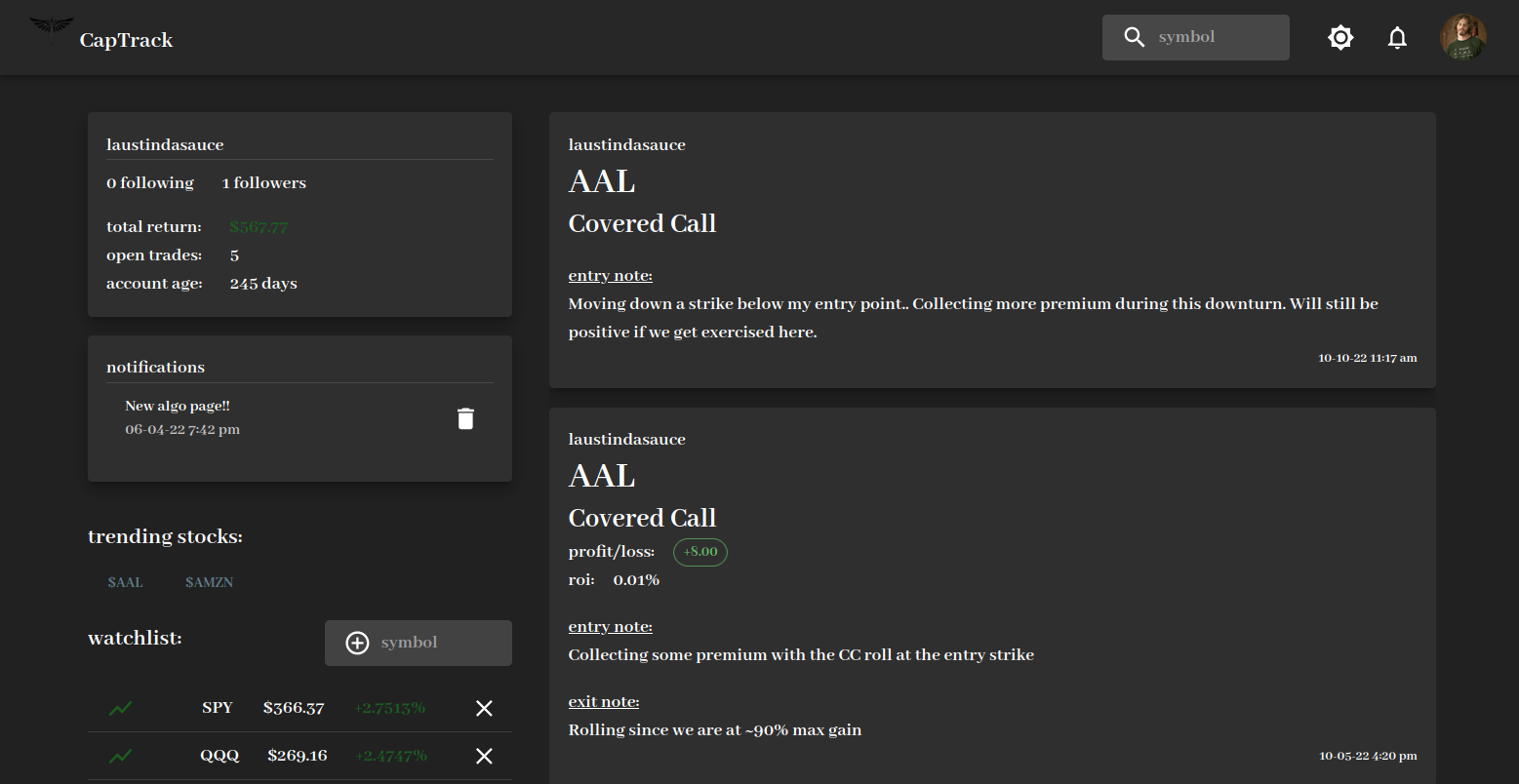Screen dimensions: 1519x784
Task: Click the SPY trend chart icon
Action: pos(121,709)
